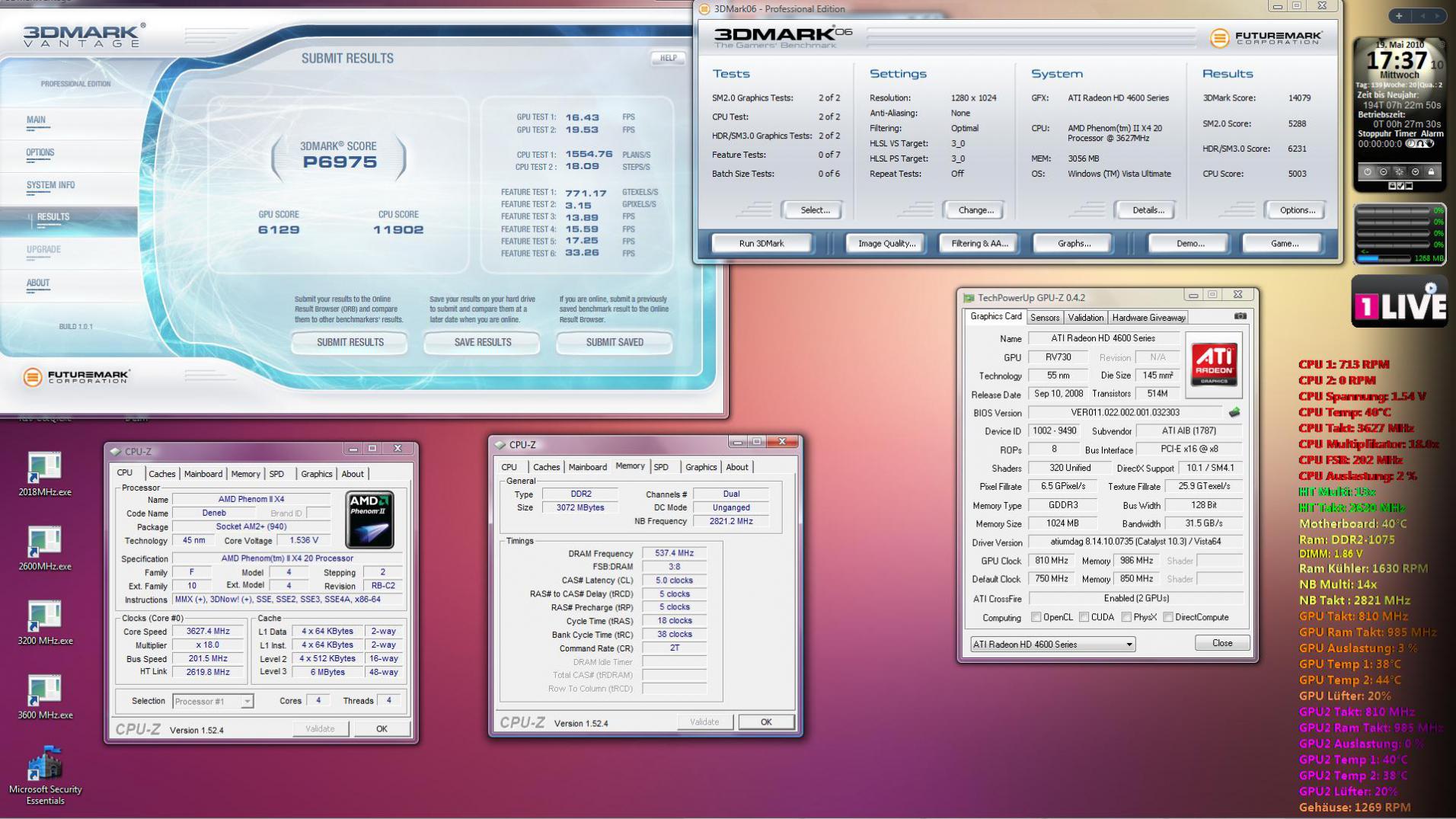Image resolution: width=1456 pixels, height=819 pixels.
Task: Click the Submit Saved button in Vantage
Action: (615, 343)
